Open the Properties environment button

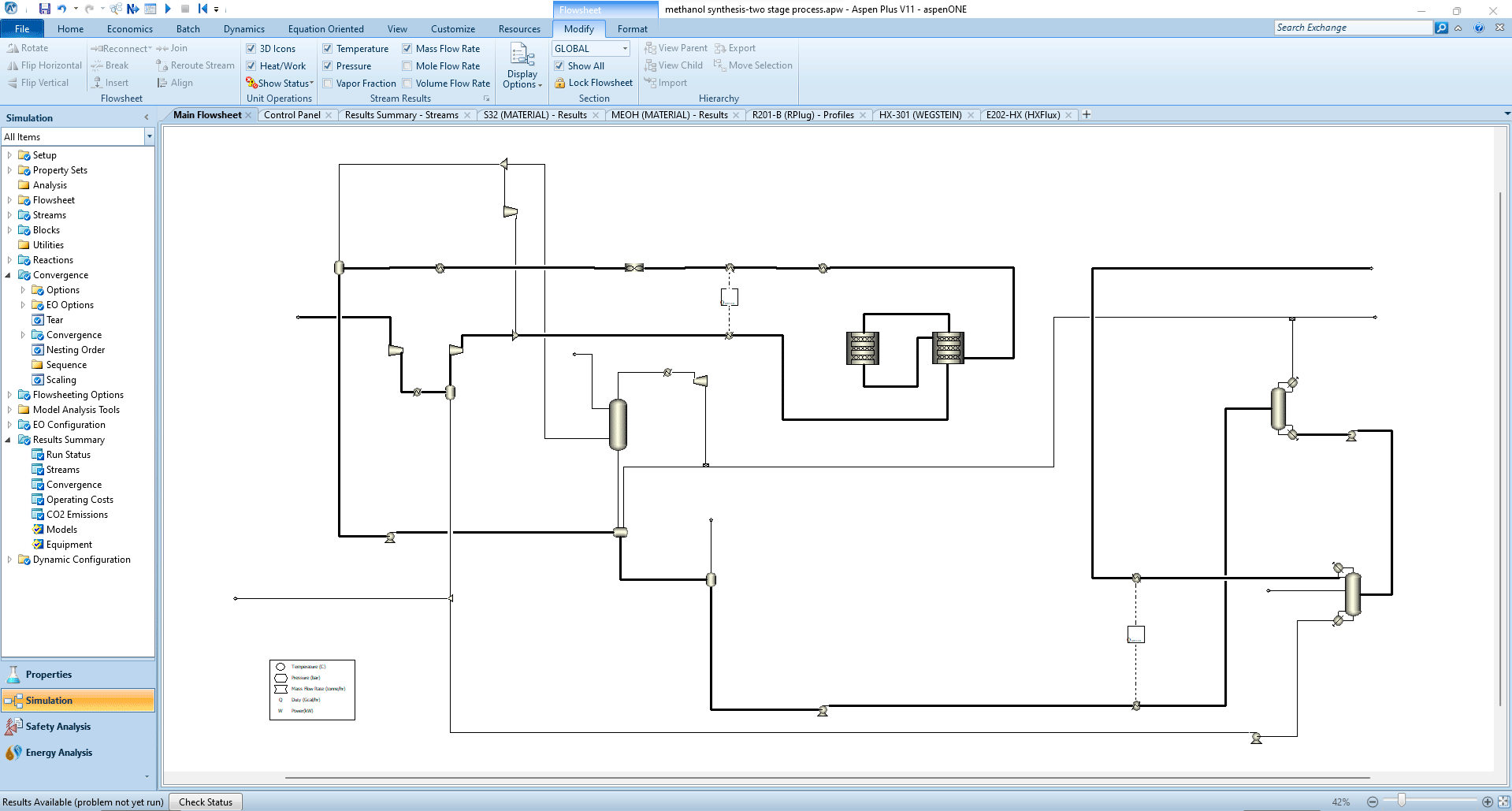tap(78, 675)
